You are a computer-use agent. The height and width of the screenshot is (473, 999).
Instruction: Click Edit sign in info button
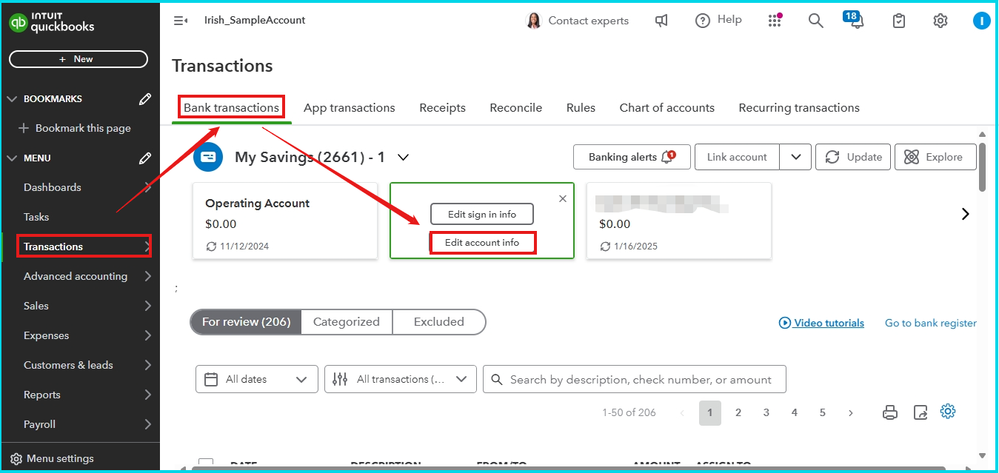[x=482, y=214]
